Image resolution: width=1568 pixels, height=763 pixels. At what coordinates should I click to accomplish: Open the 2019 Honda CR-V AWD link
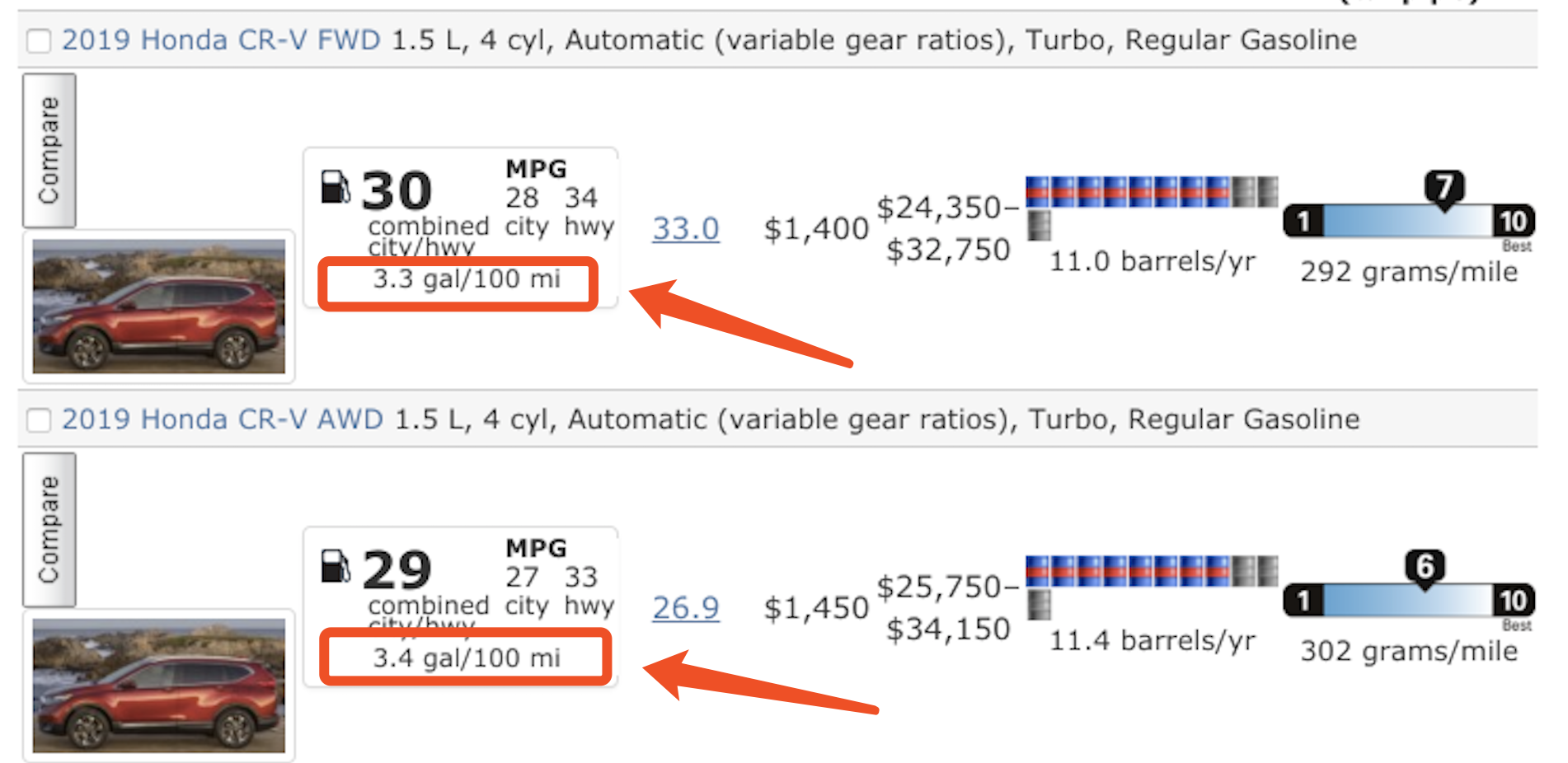[x=223, y=419]
